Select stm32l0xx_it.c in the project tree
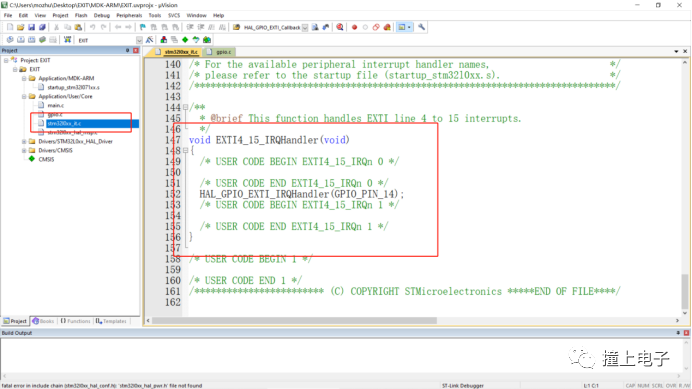The width and height of the screenshot is (692, 389). 64,123
